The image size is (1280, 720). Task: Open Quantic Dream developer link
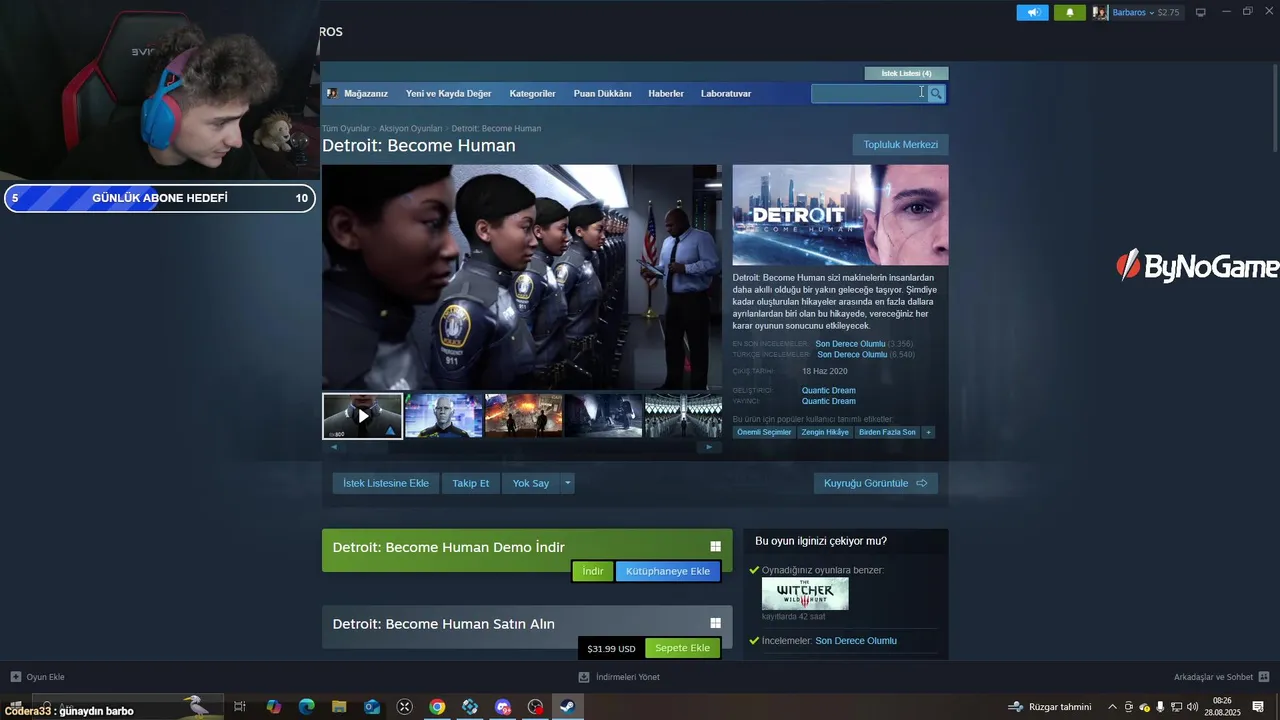pos(828,391)
